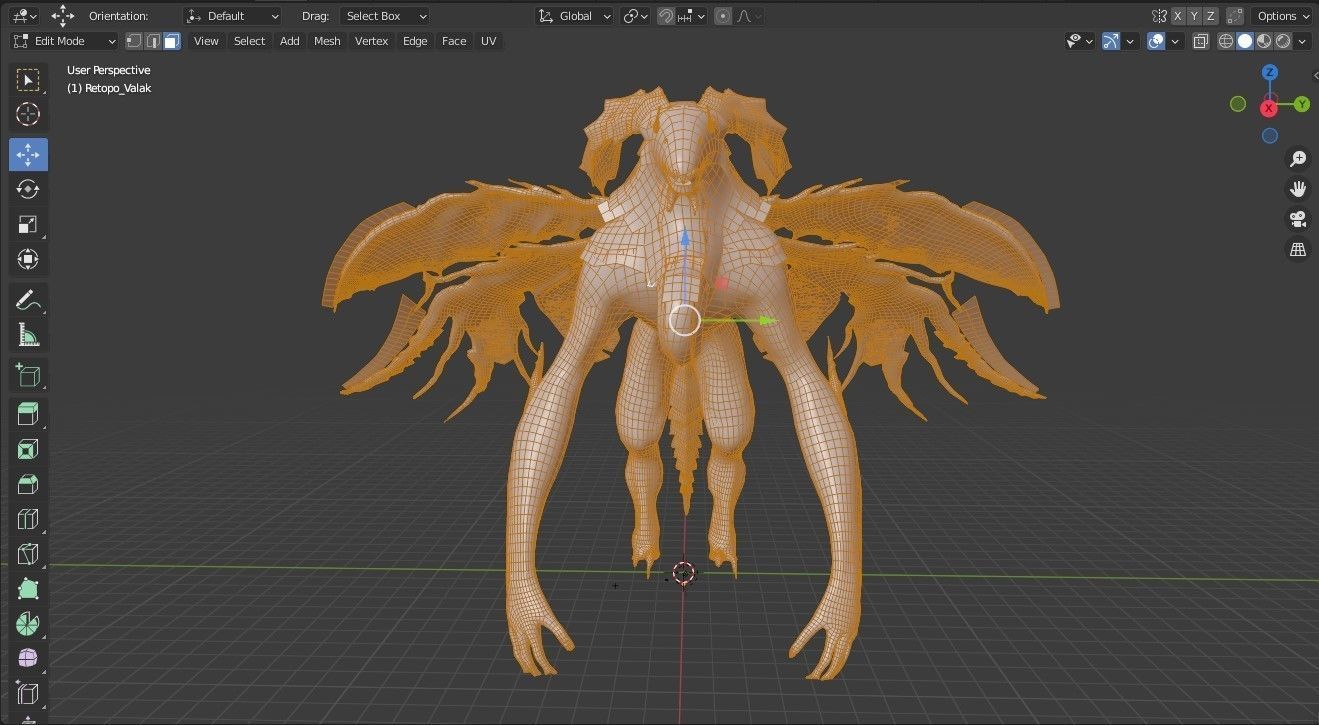The width and height of the screenshot is (1319, 725).
Task: Toggle viewport gizmos display
Action: coord(1111,41)
